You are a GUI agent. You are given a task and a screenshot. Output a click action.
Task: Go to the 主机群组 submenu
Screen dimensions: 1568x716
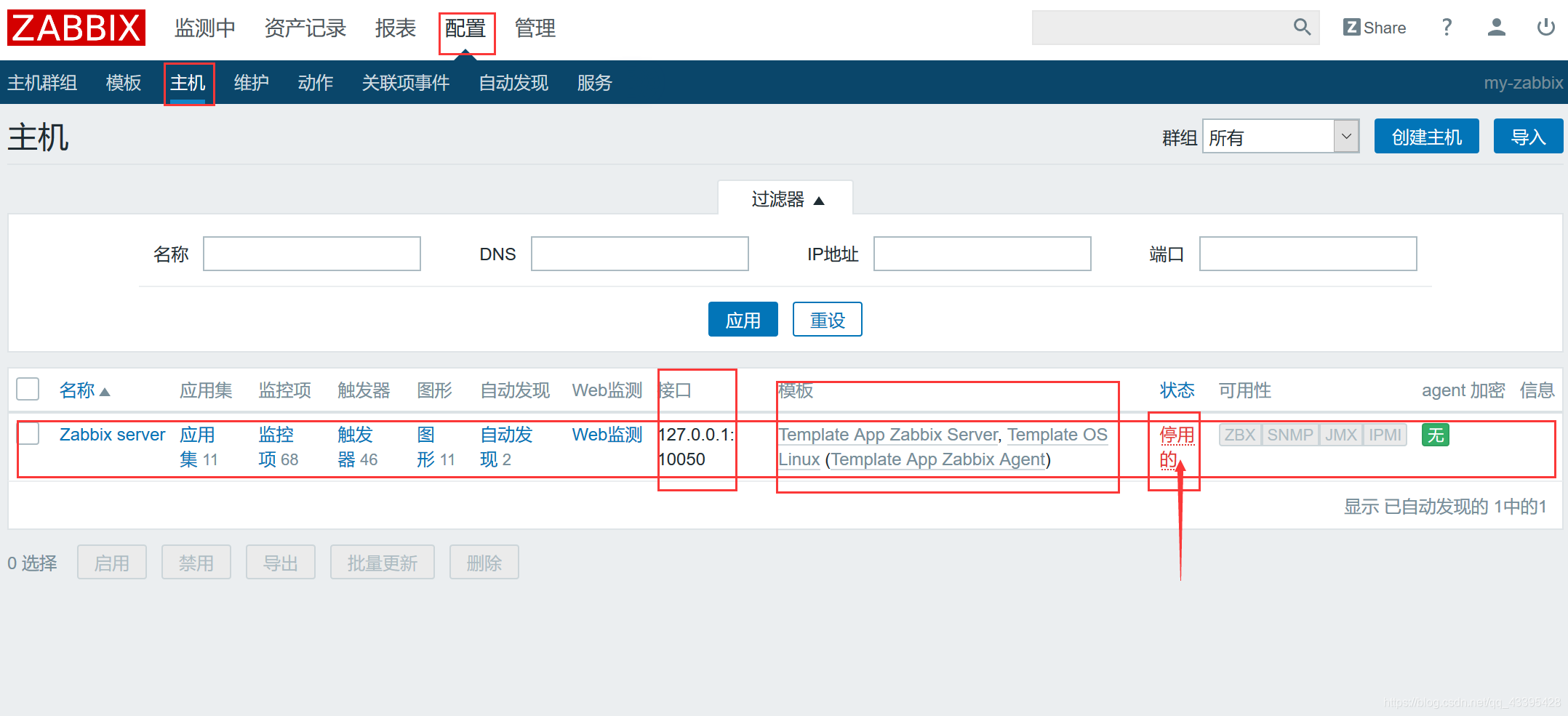click(x=42, y=83)
